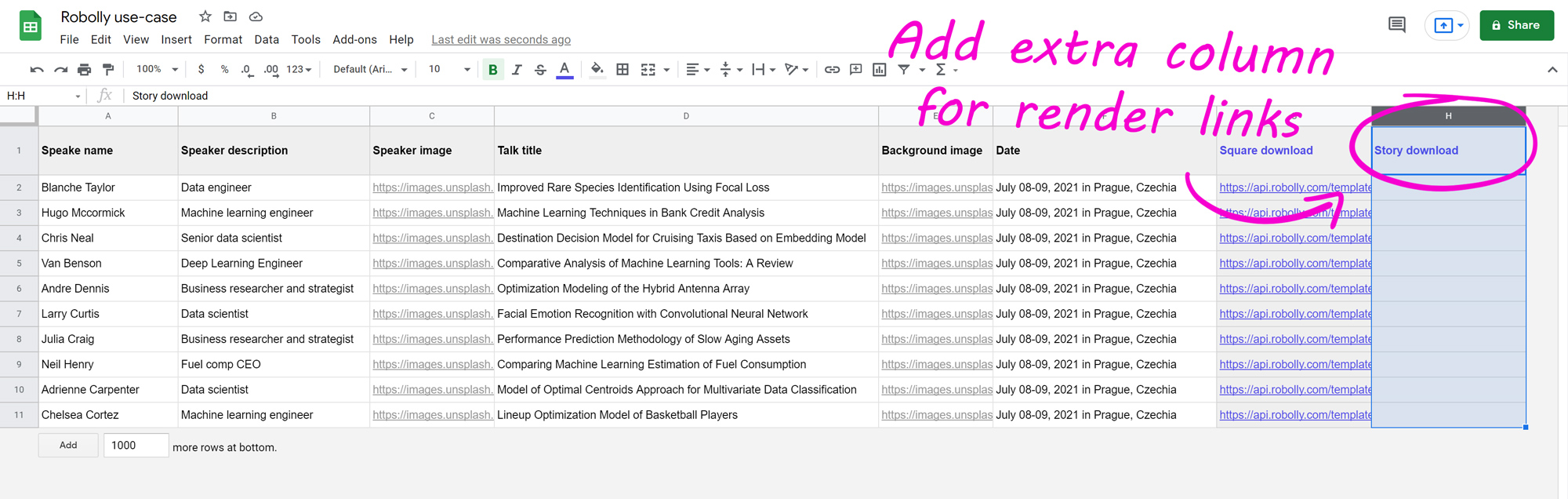The image size is (1568, 499).
Task: Click the rows count field showing 1000
Action: point(136,446)
